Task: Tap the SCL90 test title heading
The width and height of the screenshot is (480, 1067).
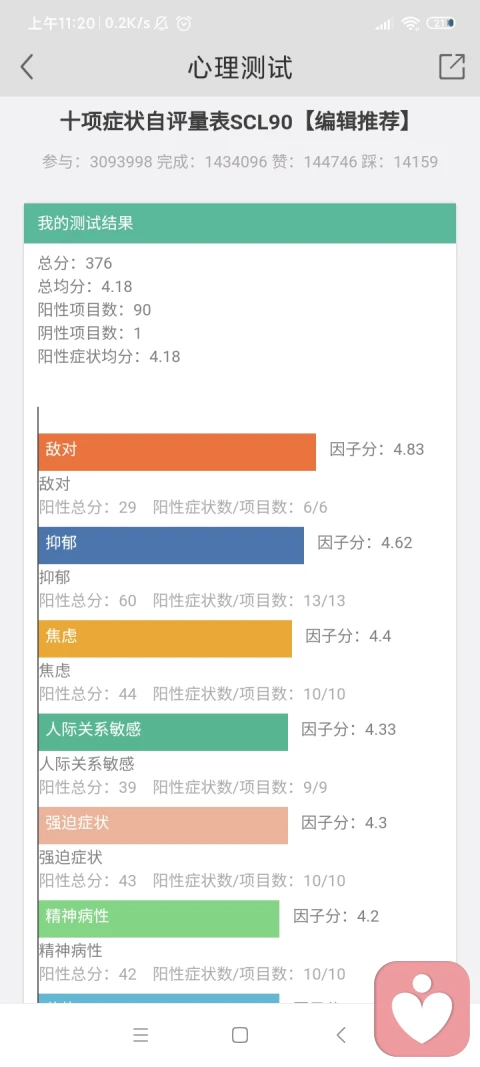Action: [x=237, y=122]
